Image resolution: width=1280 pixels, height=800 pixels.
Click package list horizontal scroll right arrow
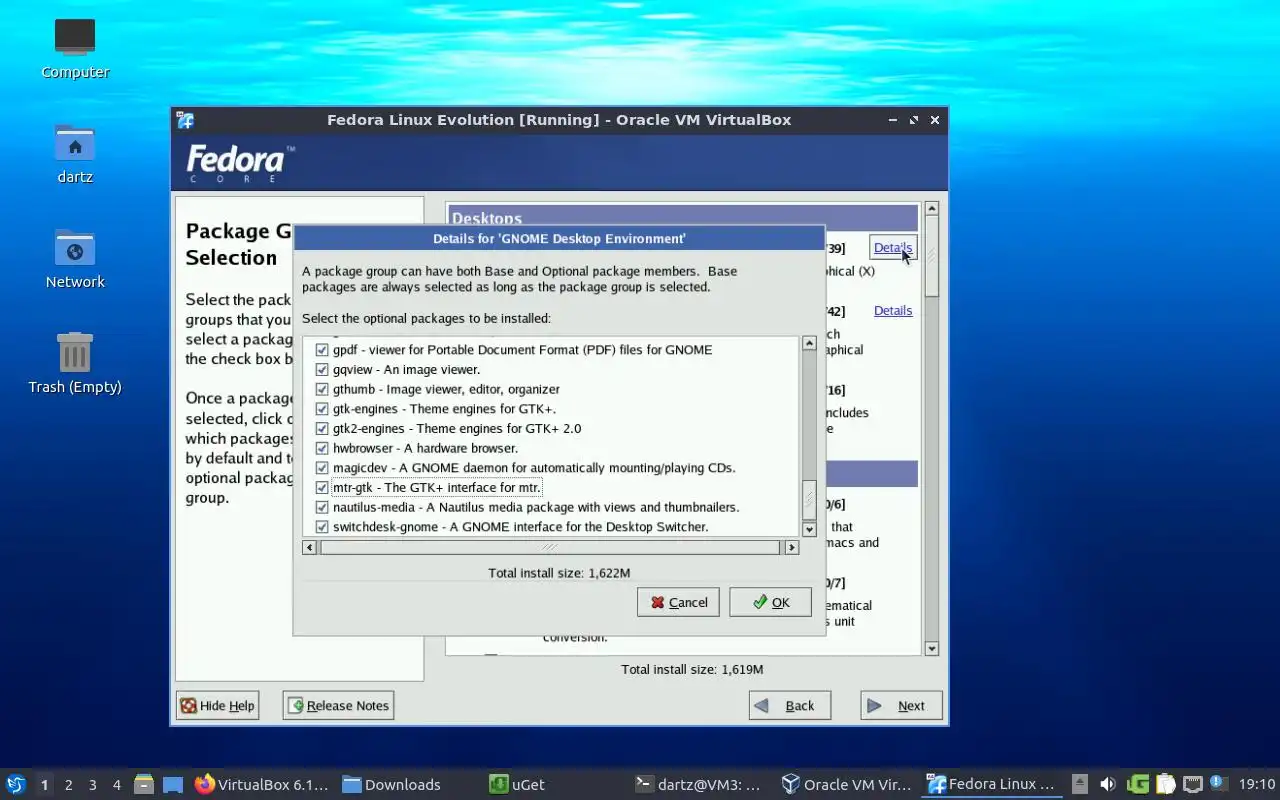(x=792, y=547)
